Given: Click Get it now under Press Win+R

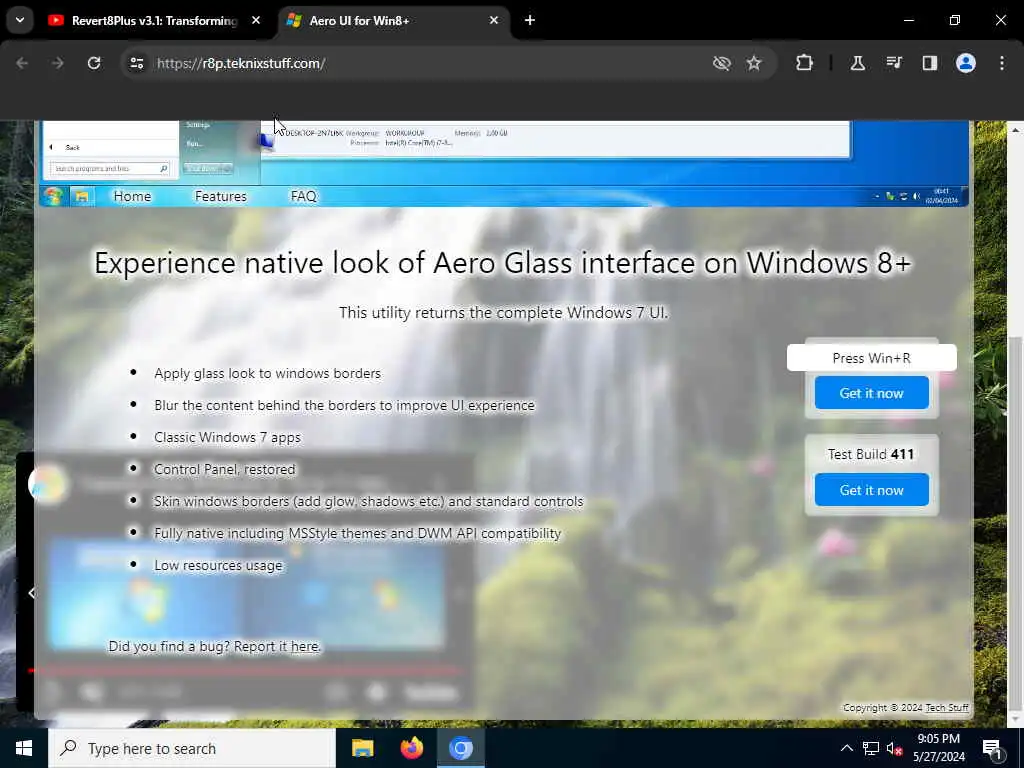Looking at the screenshot, I should pos(871,392).
